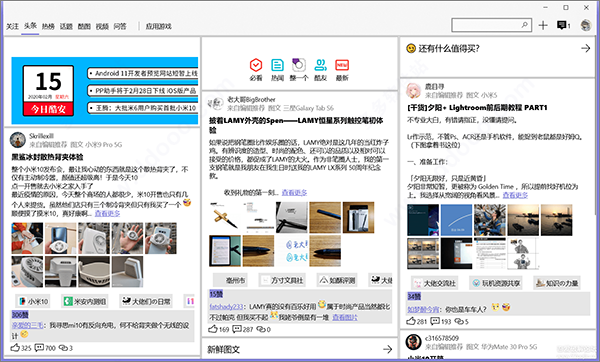Screen dimensions: 600x362
Task: Switch to the 酷图 tab
Action: 84,26
